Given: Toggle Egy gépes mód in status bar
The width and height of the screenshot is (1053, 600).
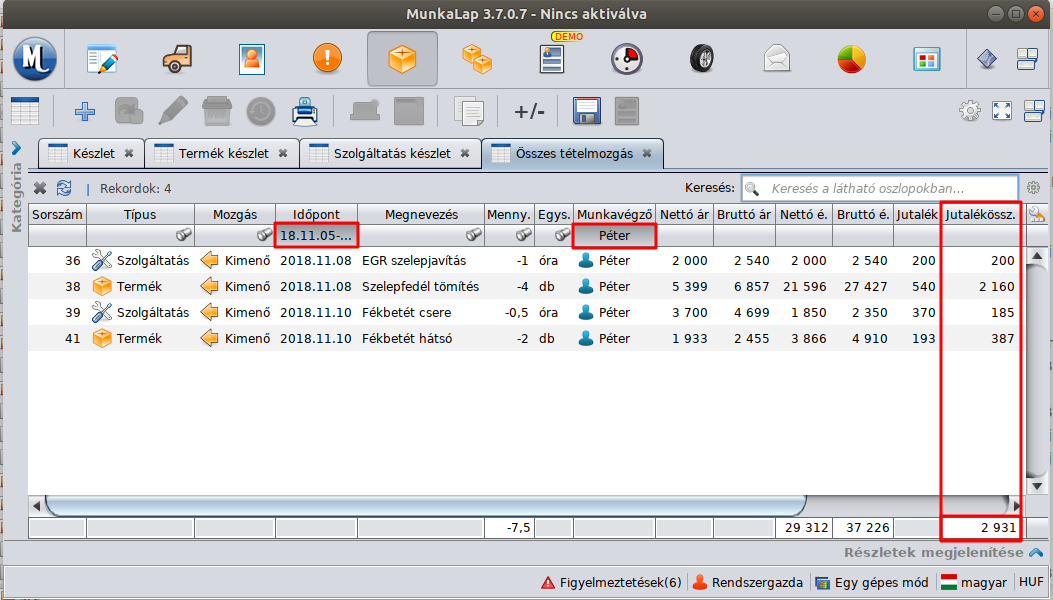Looking at the screenshot, I should 871,582.
